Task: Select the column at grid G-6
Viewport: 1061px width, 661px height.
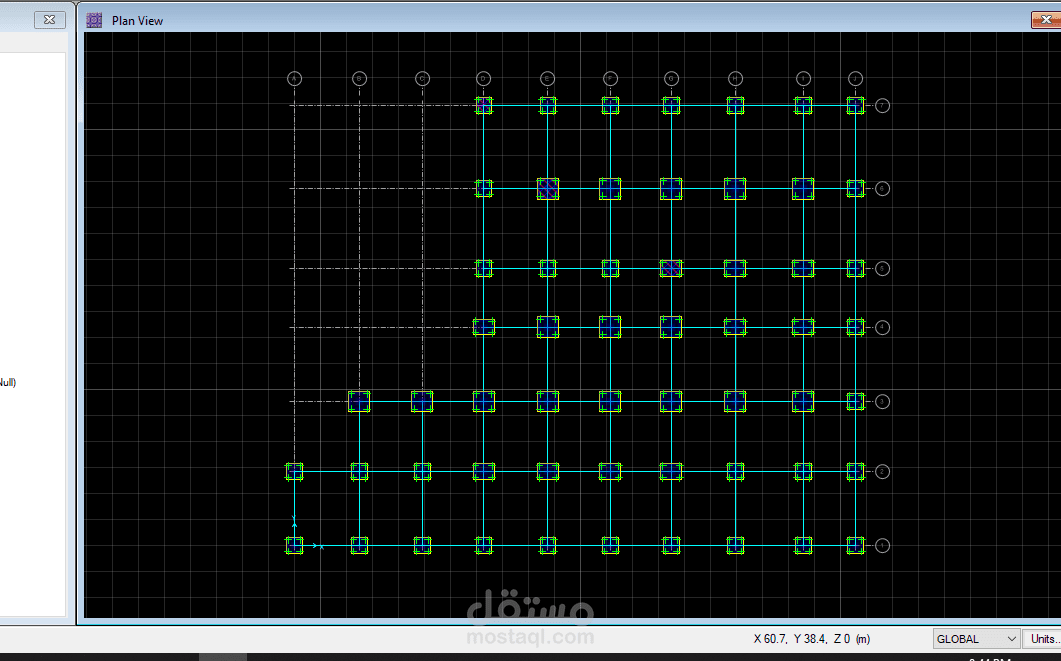Action: [671, 189]
